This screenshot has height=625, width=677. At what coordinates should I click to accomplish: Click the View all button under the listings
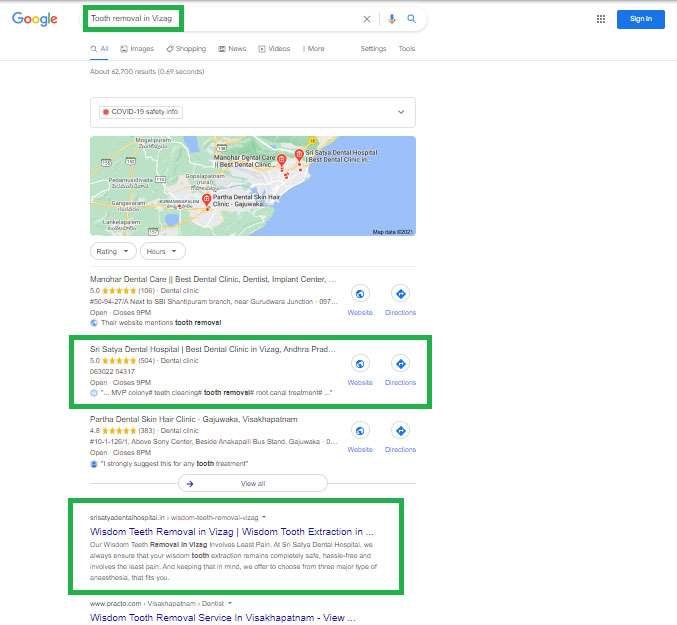click(x=253, y=483)
